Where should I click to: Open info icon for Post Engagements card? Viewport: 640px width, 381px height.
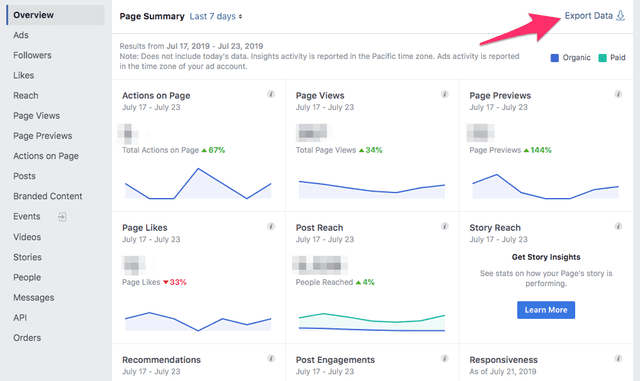point(444,359)
